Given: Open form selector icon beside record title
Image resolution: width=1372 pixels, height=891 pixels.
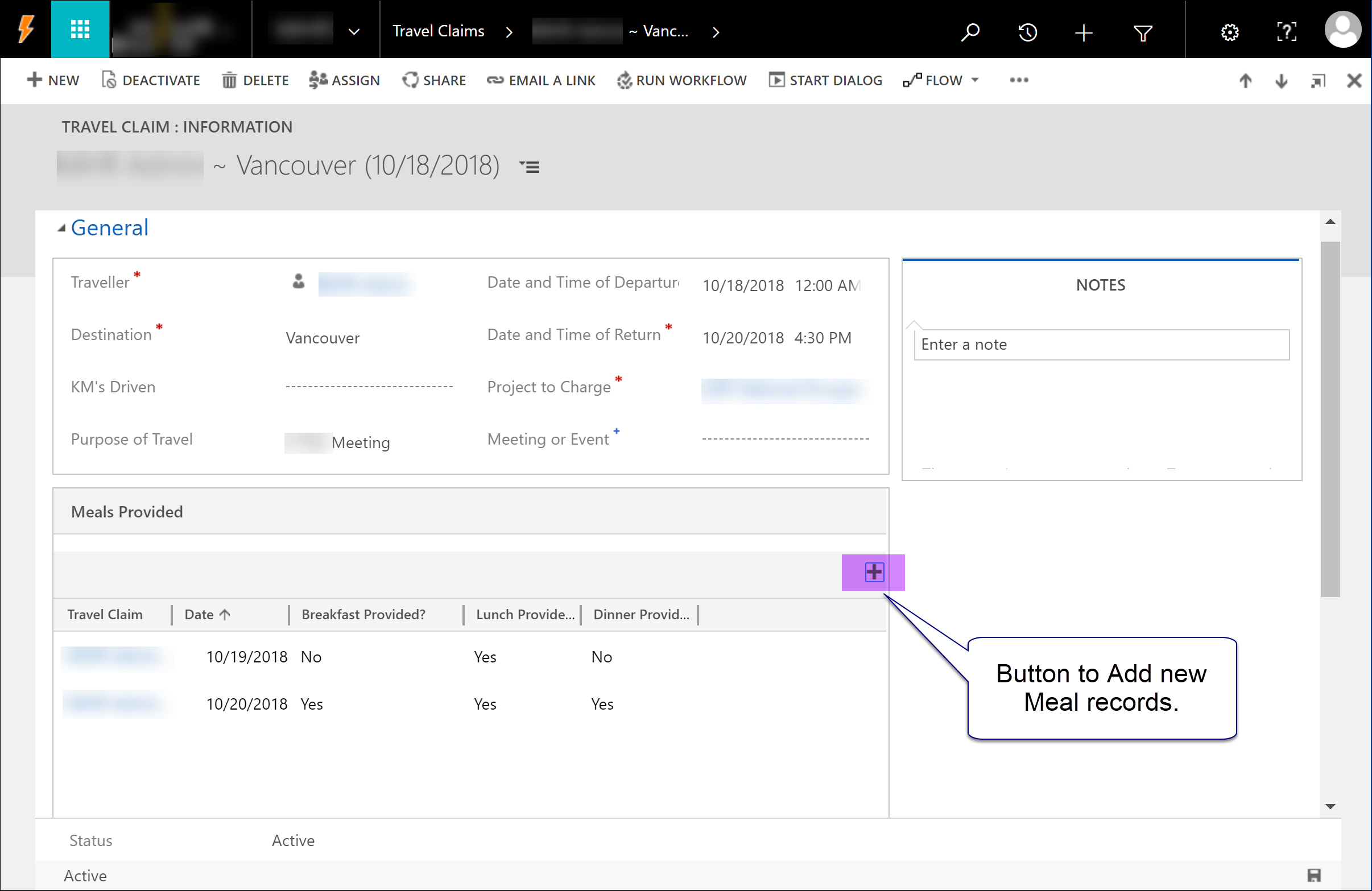Looking at the screenshot, I should pyautogui.click(x=530, y=167).
